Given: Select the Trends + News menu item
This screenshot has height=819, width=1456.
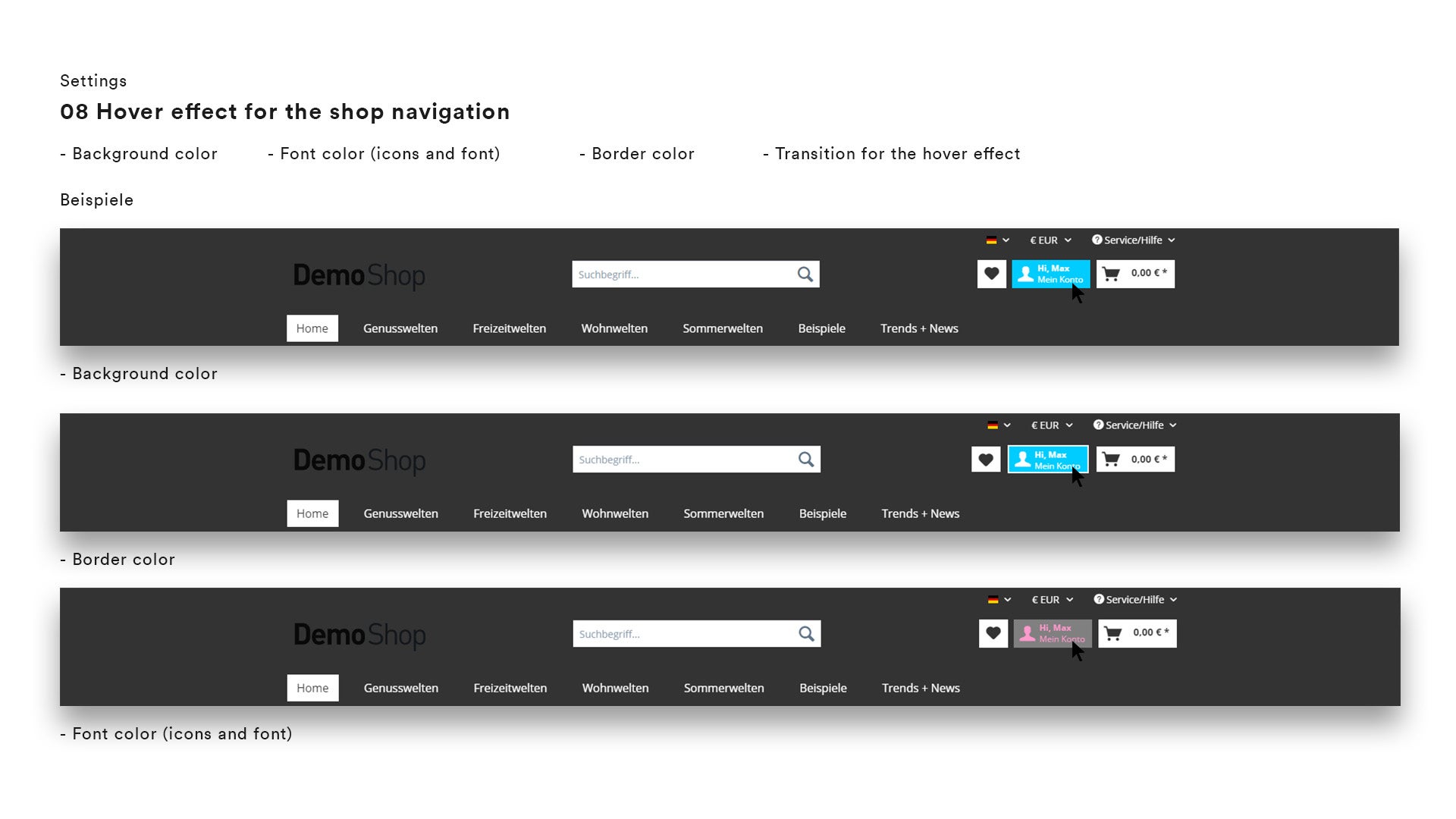Looking at the screenshot, I should [918, 328].
